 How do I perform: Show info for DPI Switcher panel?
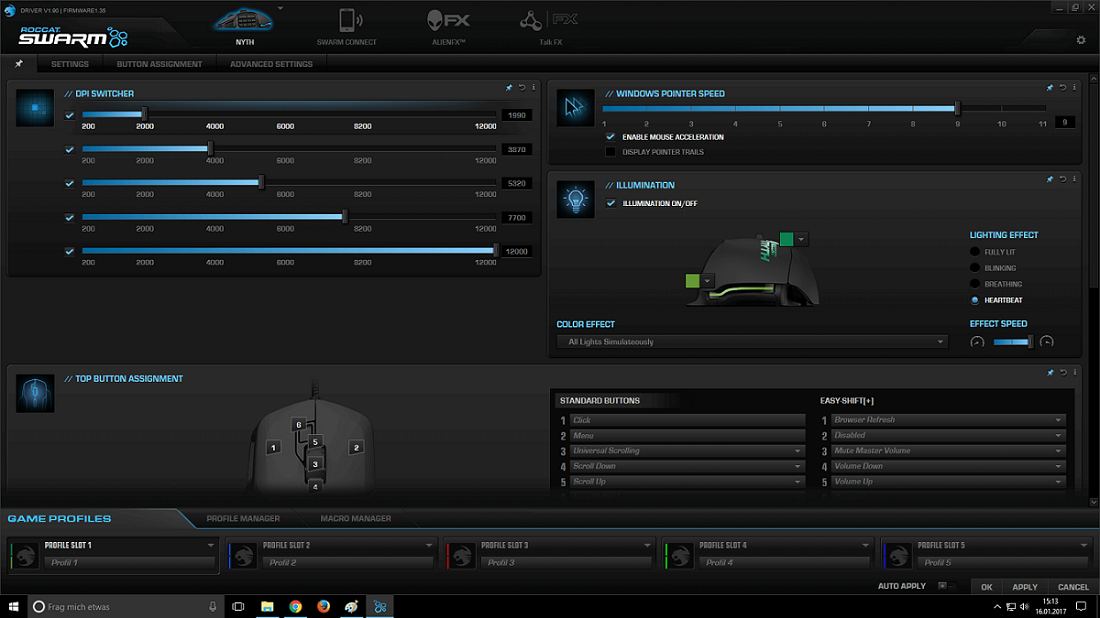click(x=533, y=88)
